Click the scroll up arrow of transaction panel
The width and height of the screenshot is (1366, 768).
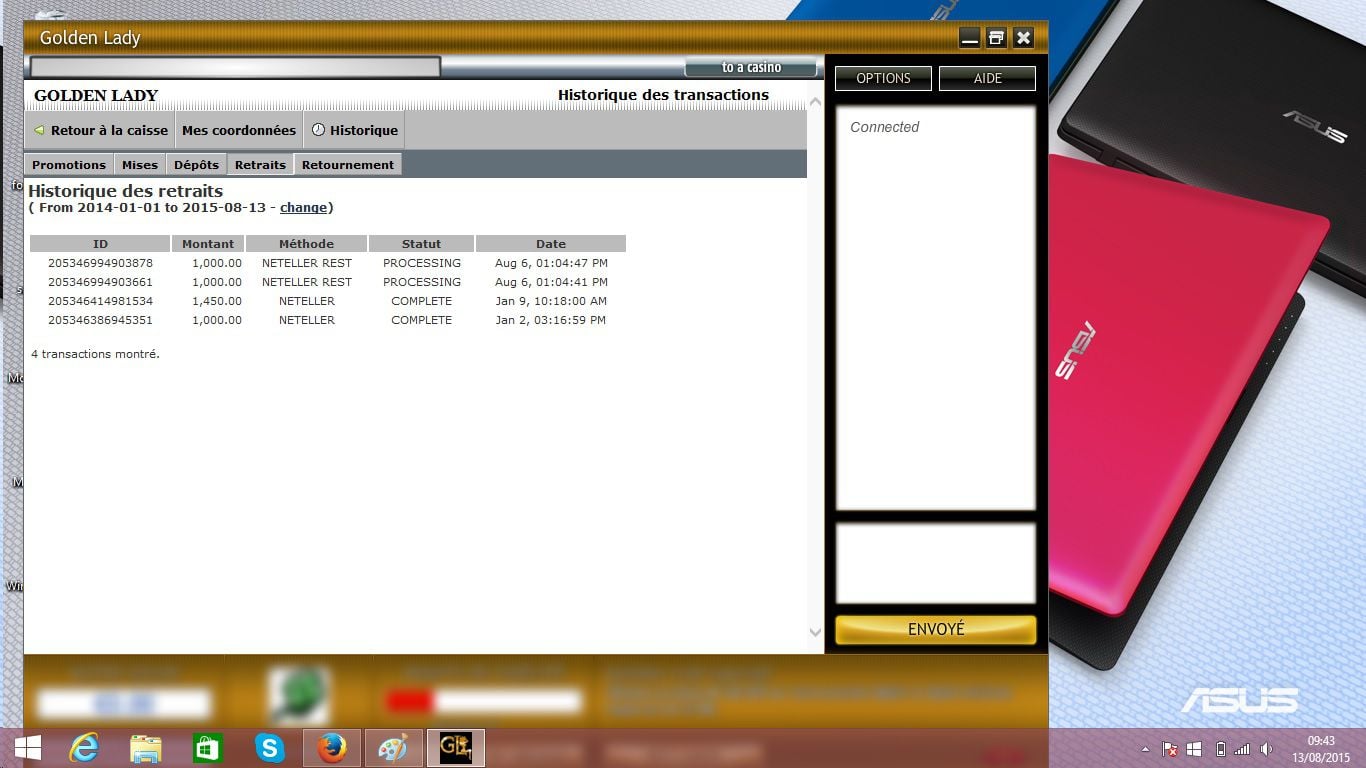click(815, 102)
